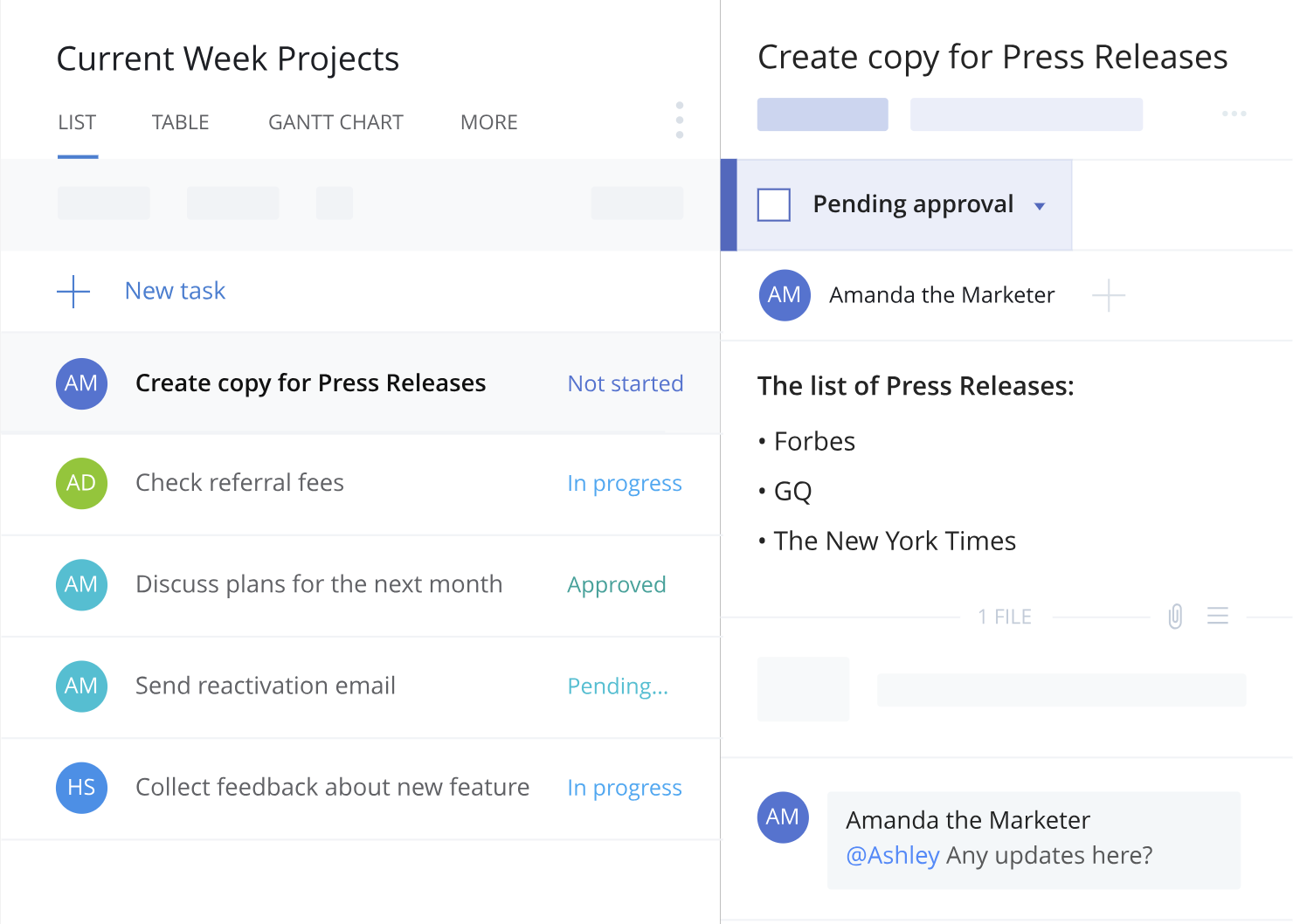
Task: Click the New task link
Action: [x=175, y=291]
